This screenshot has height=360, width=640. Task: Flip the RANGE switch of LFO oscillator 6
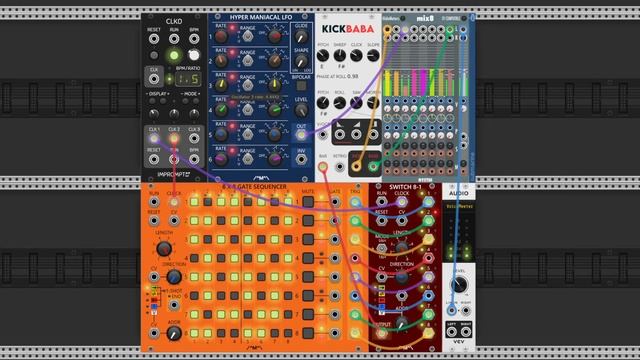click(247, 159)
